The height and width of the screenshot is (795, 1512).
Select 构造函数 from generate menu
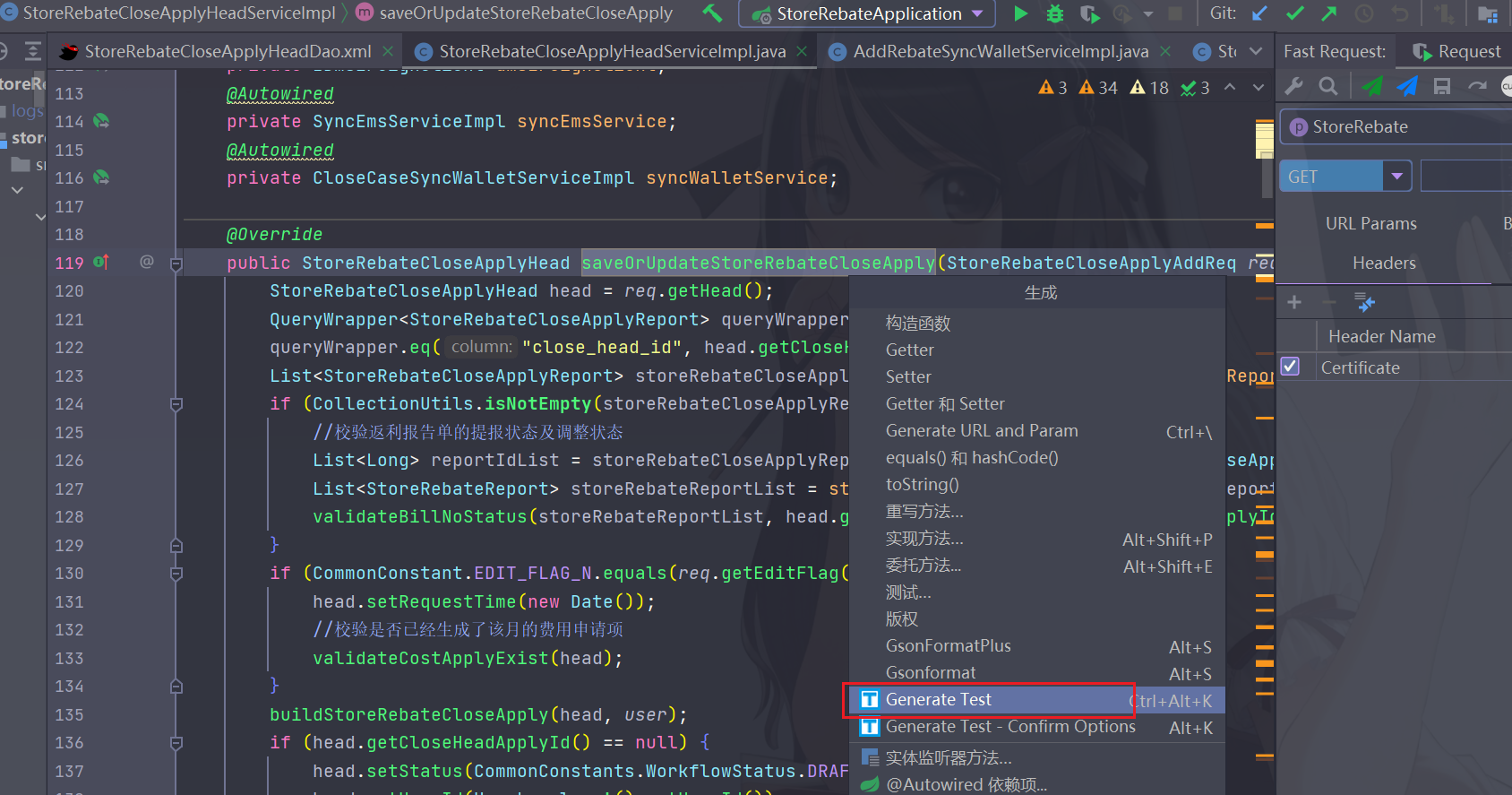(1036, 323)
